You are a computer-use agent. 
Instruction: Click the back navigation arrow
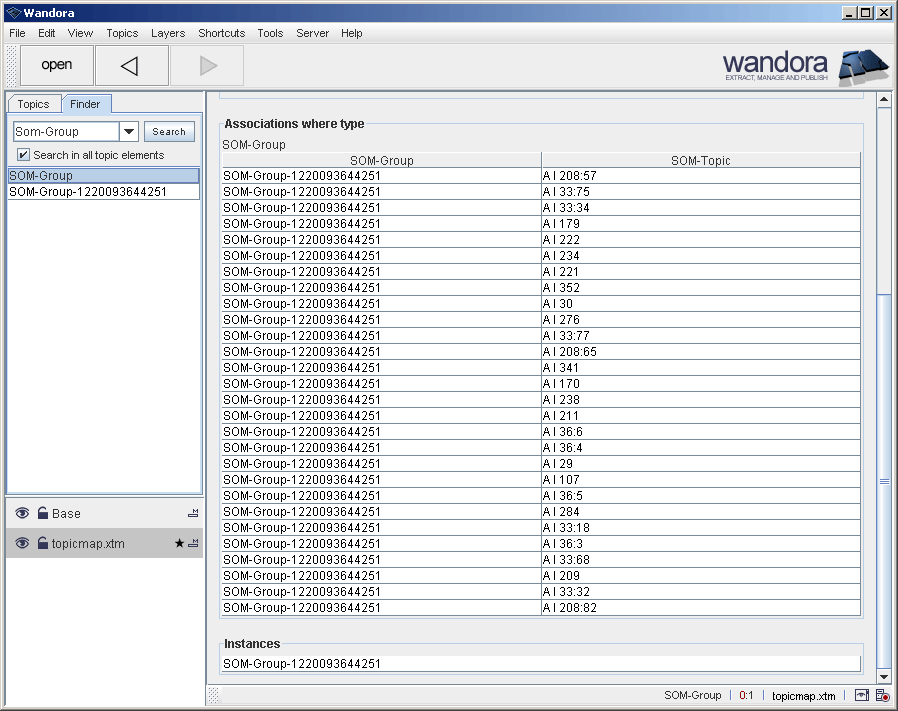pos(130,66)
